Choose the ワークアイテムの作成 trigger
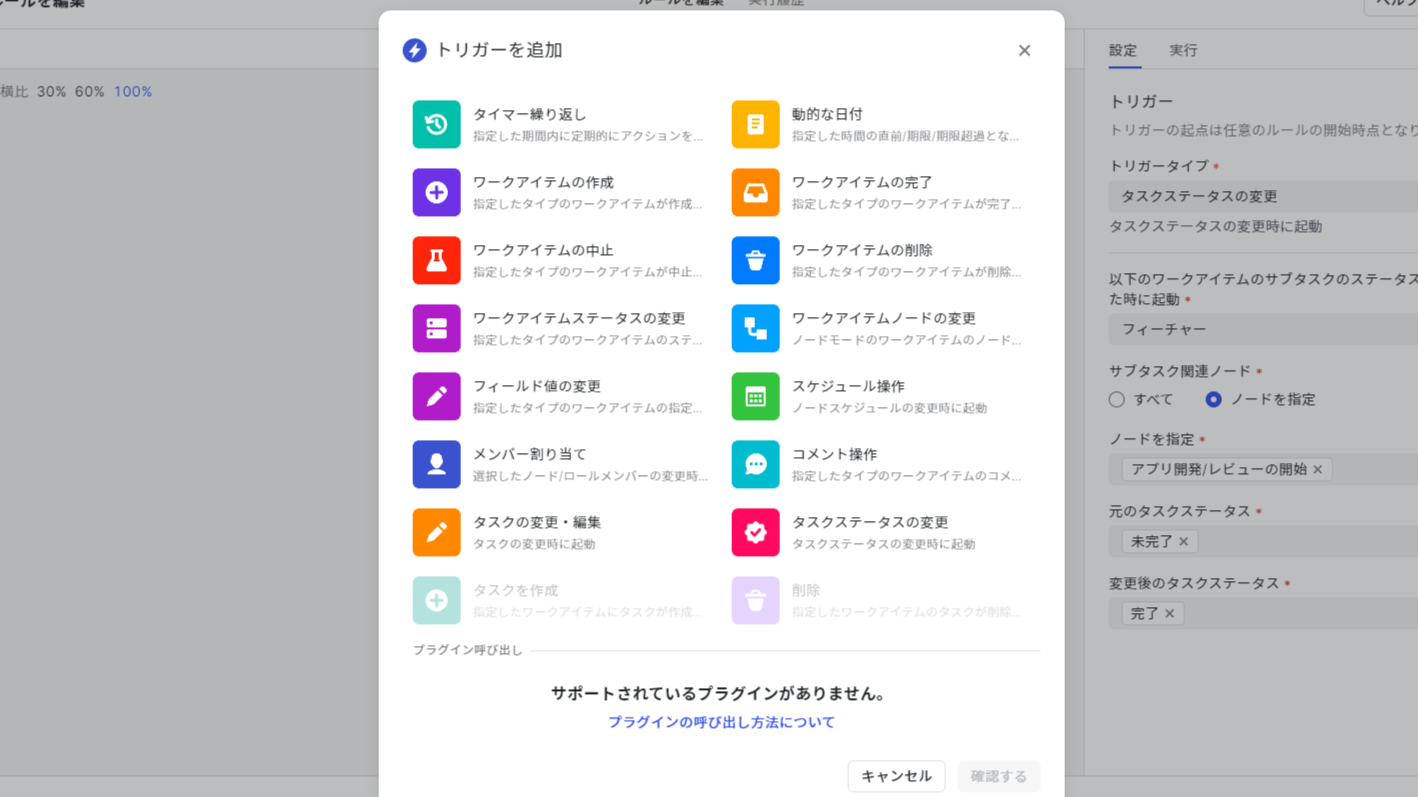Image resolution: width=1418 pixels, height=797 pixels. (436, 192)
